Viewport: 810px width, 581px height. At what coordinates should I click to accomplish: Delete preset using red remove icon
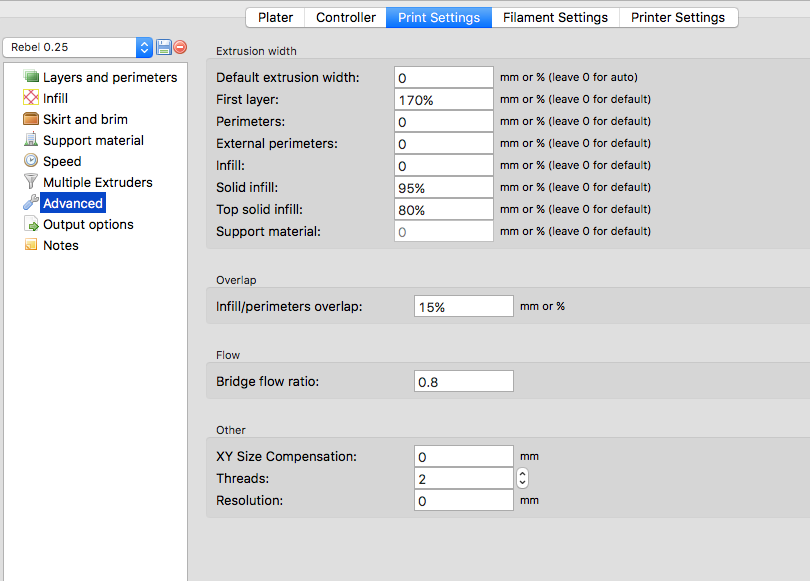180,47
